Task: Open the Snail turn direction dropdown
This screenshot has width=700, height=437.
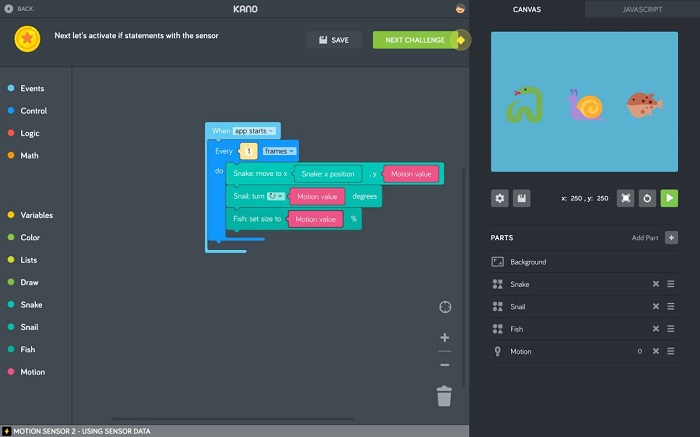Action: [x=275, y=196]
